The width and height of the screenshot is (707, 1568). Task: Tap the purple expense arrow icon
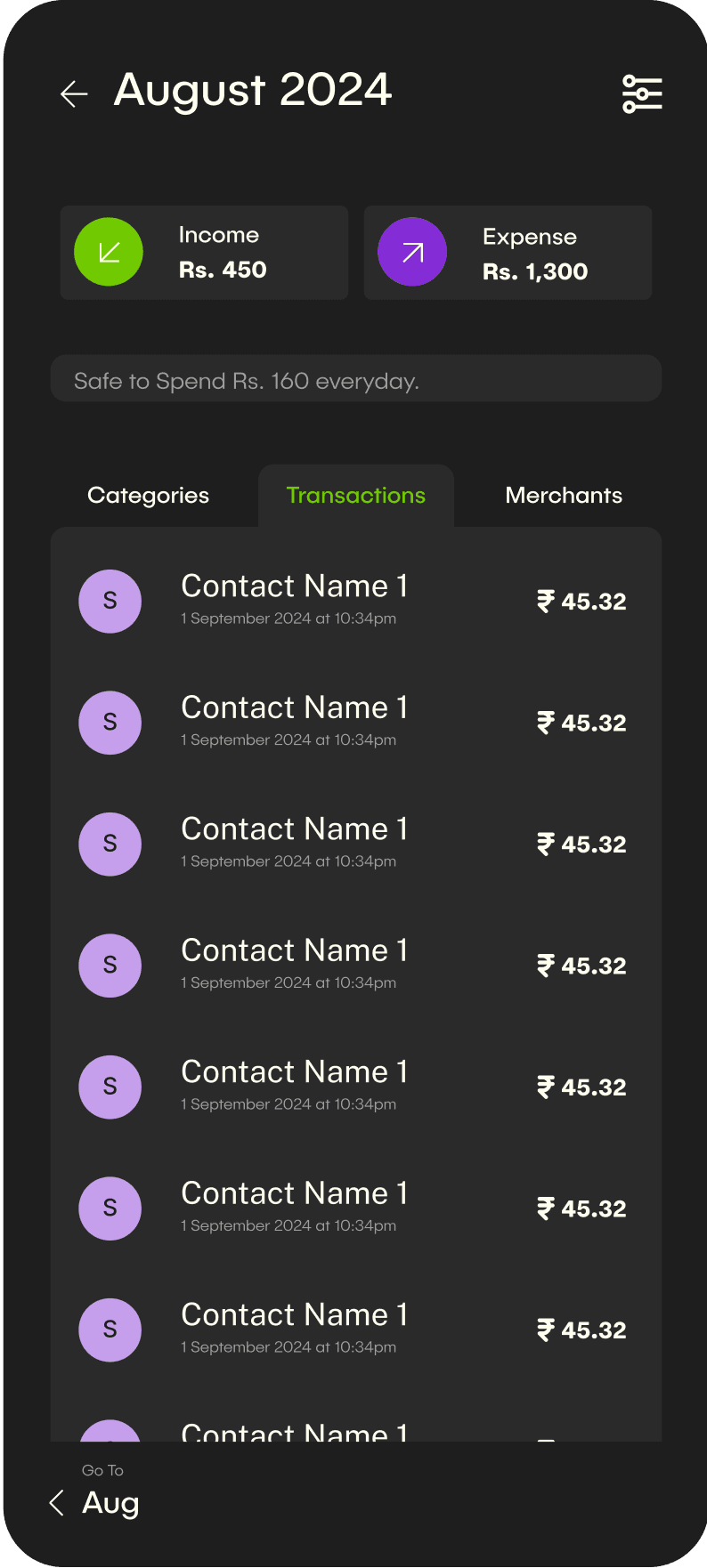coord(412,253)
